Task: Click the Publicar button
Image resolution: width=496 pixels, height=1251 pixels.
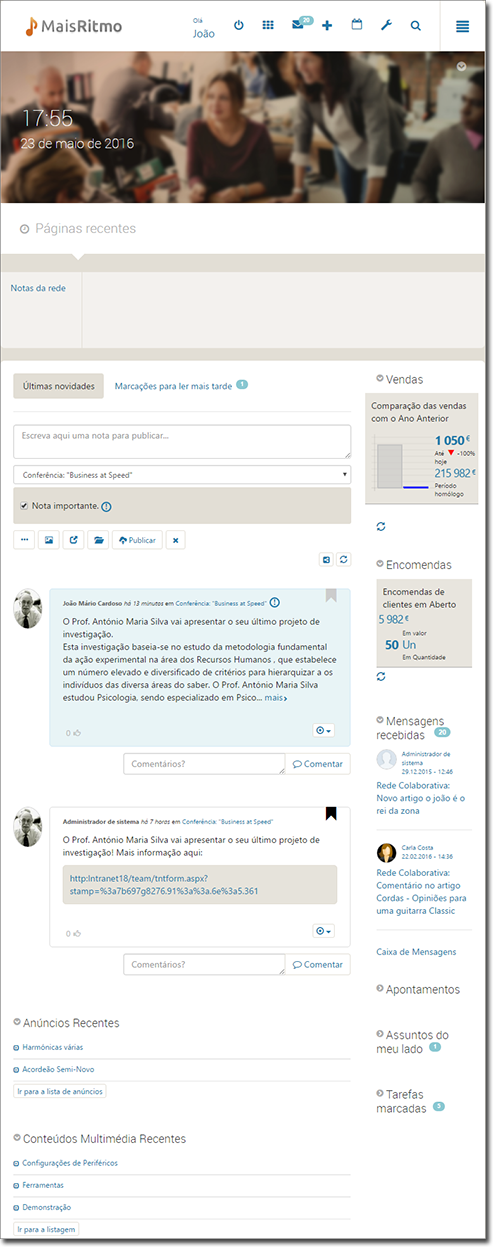Action: 137,540
